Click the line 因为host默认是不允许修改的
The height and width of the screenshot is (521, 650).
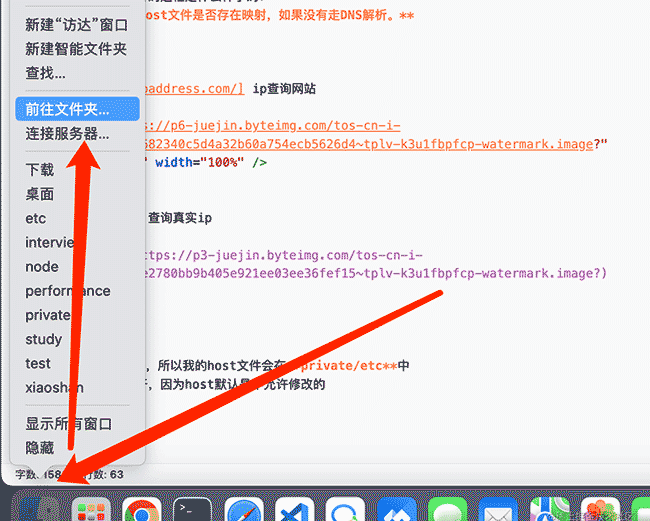click(x=243, y=384)
